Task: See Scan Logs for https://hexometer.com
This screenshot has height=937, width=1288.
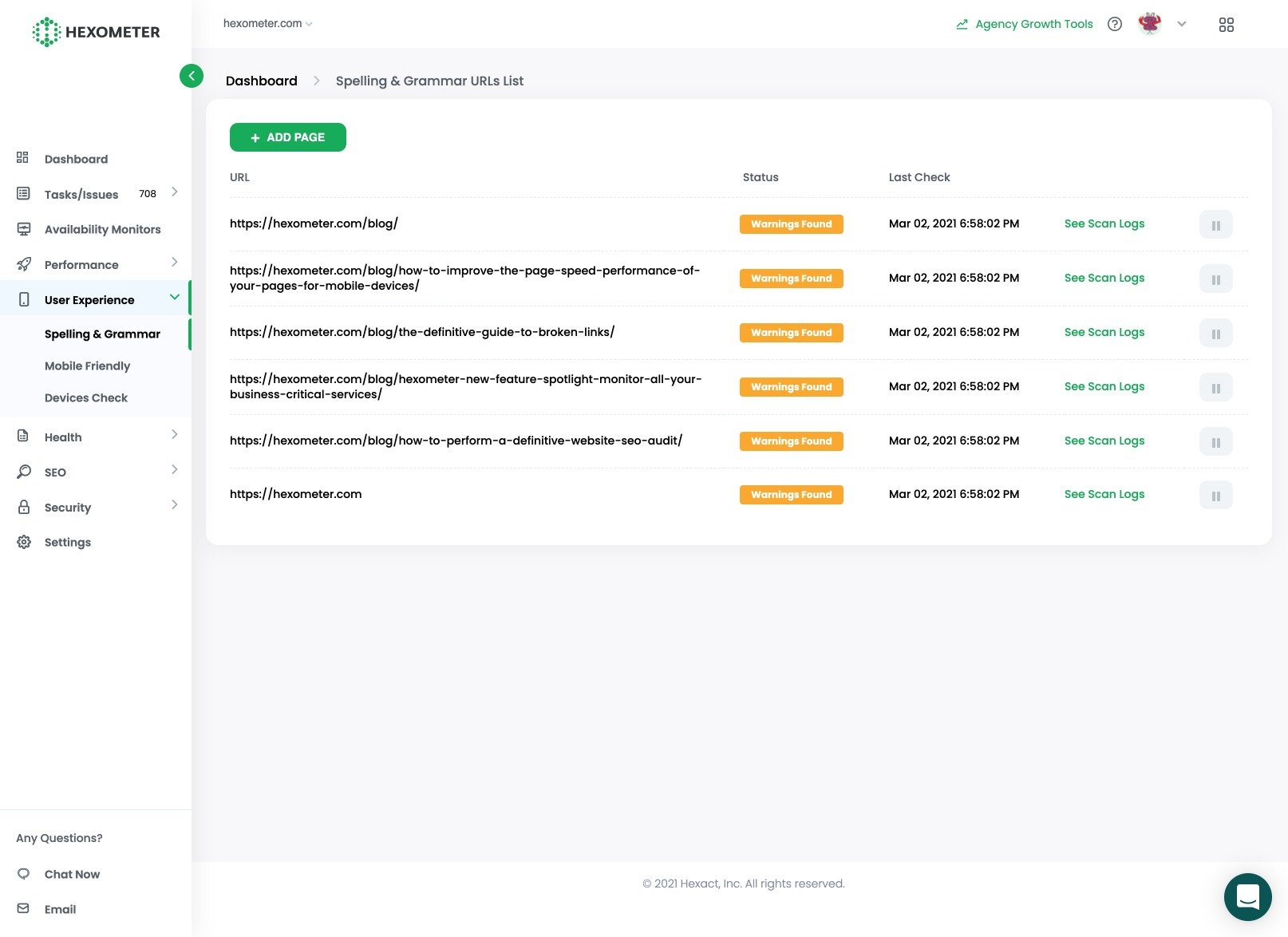Action: pyautogui.click(x=1104, y=494)
